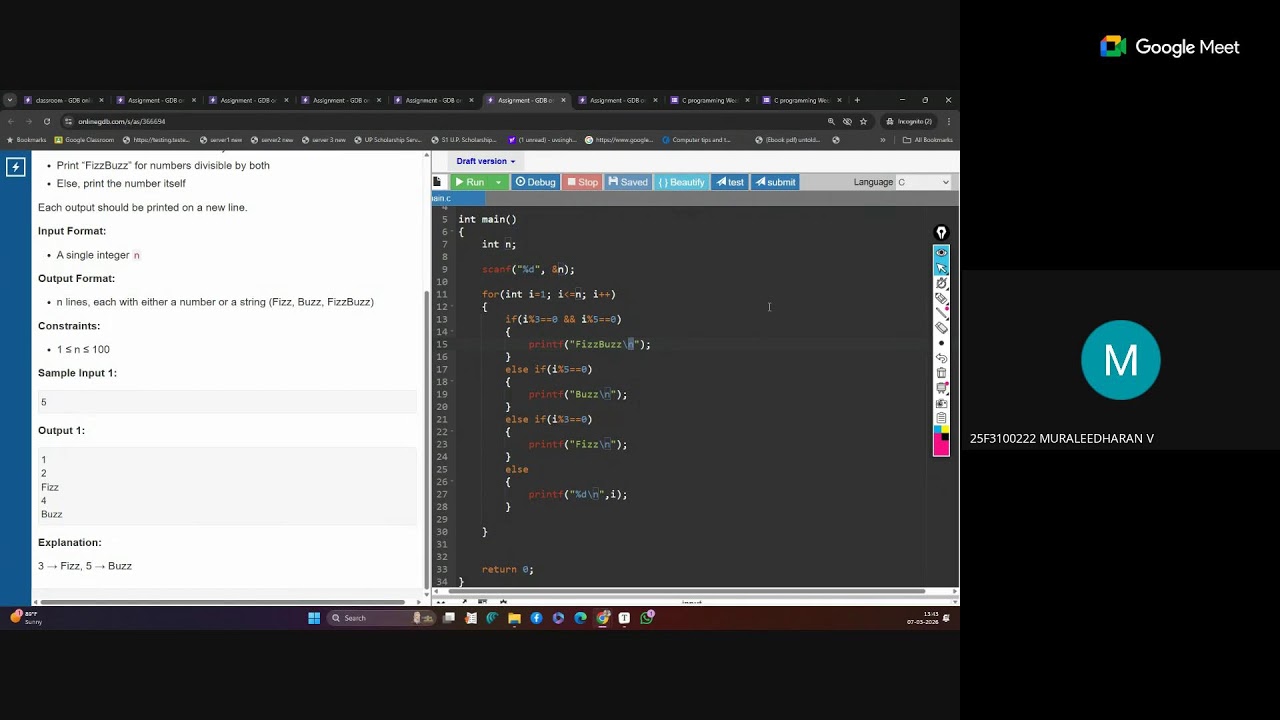
Task: Open the Google Classroom bookmark
Action: (x=84, y=140)
